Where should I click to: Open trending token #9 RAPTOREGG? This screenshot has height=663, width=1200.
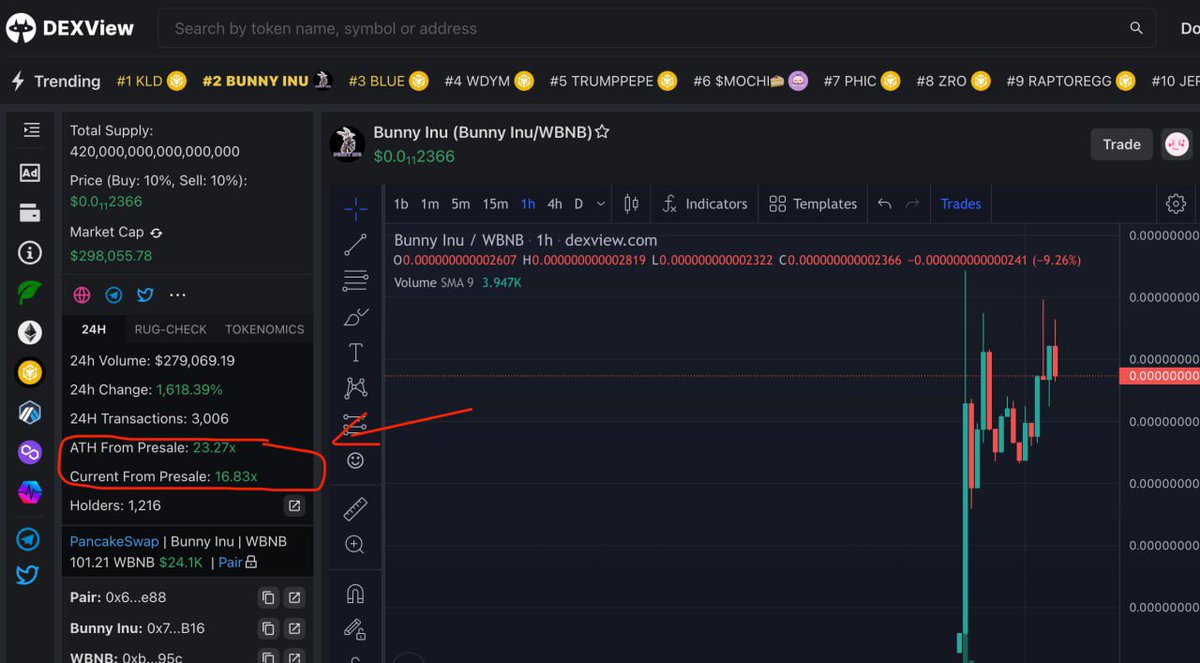tap(1070, 81)
